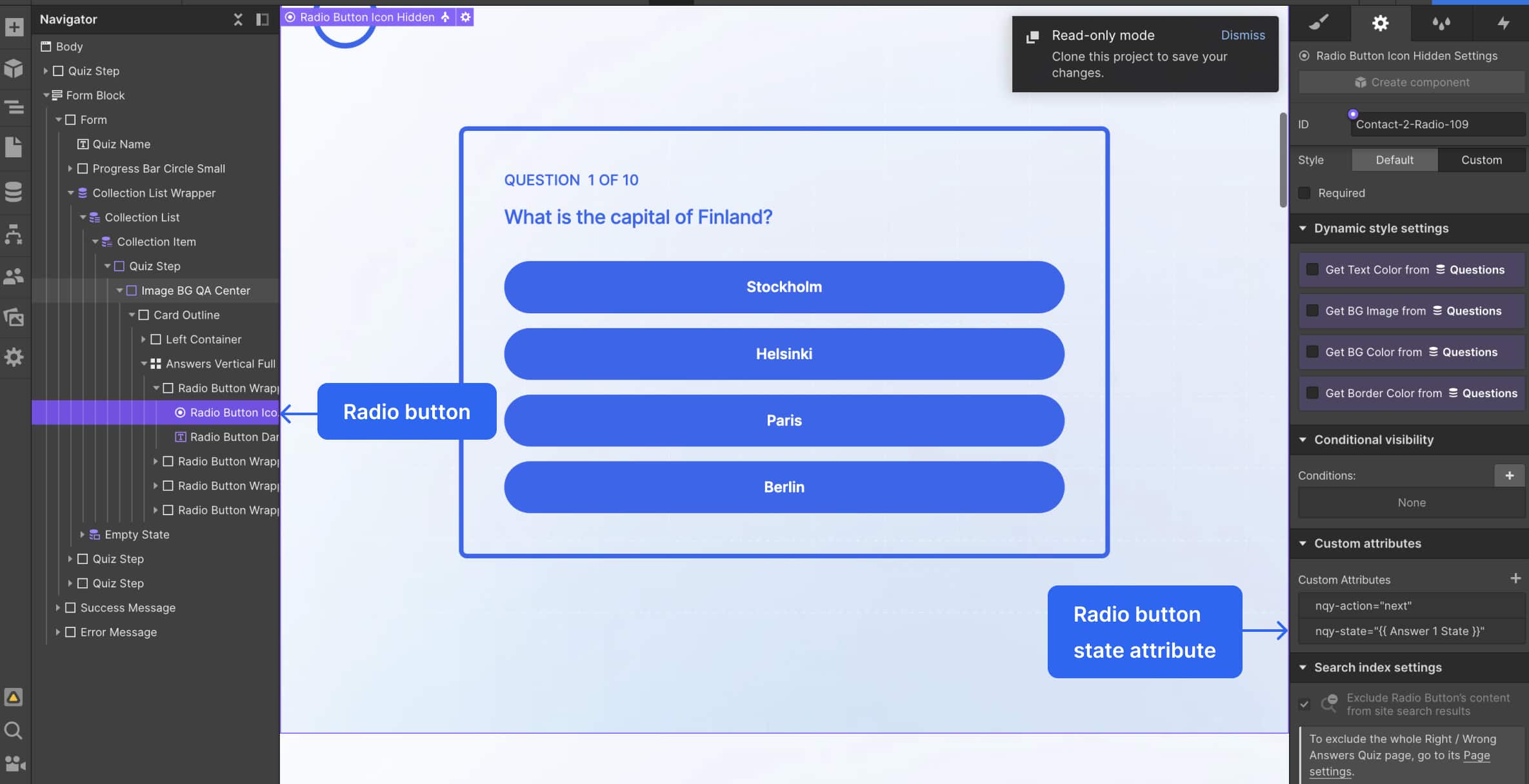The image size is (1529, 784).
Task: Select Error Message in the Navigator
Action: click(118, 632)
